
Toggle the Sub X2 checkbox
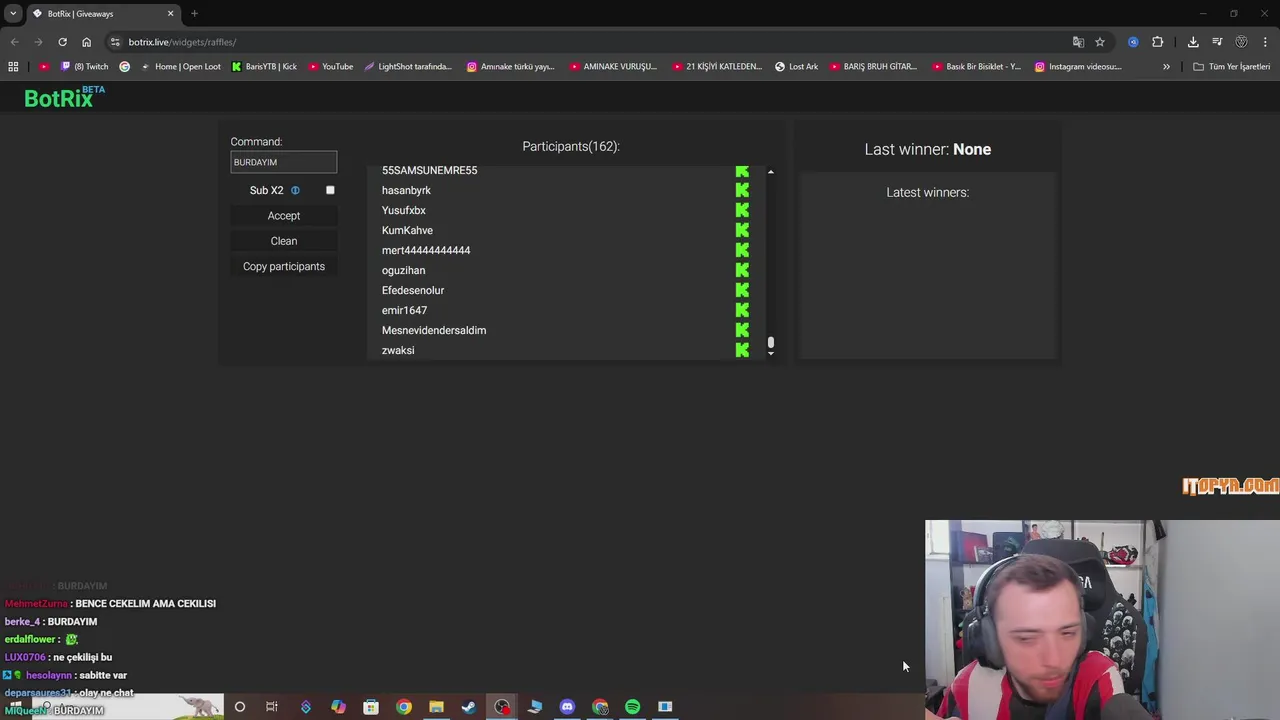[x=330, y=190]
